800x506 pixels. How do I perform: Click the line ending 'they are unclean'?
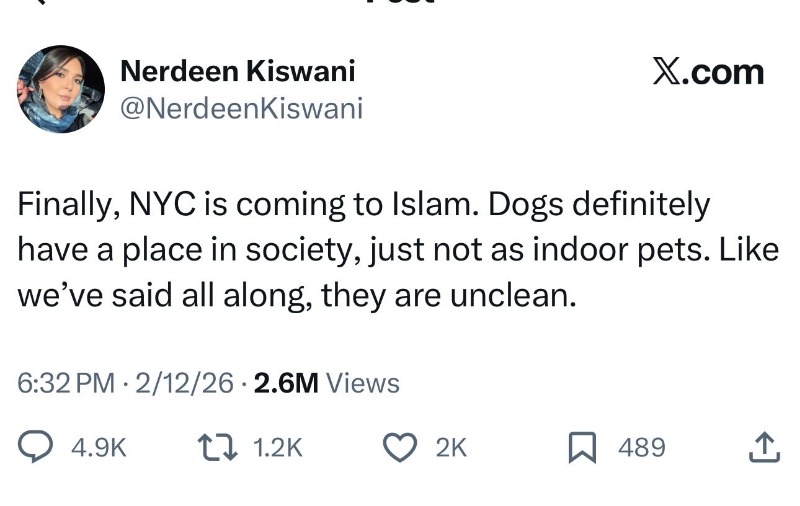point(298,294)
